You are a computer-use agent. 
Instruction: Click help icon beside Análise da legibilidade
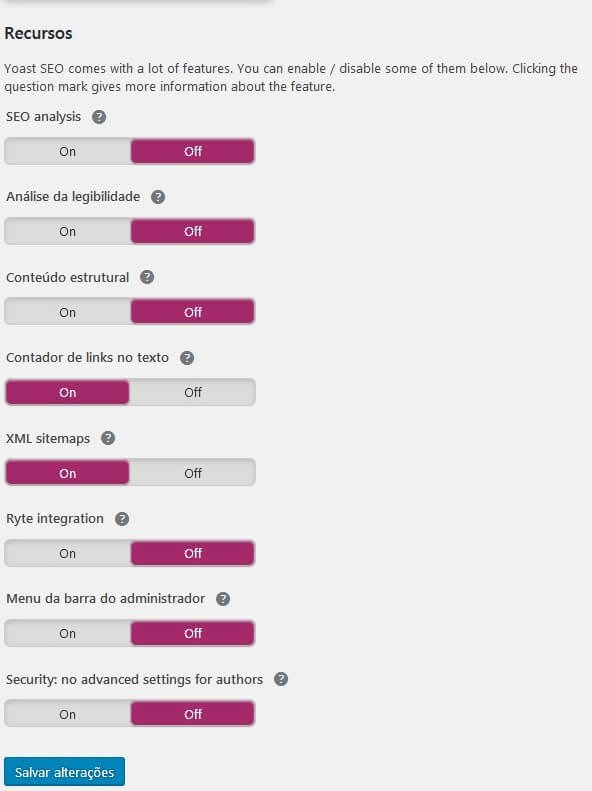tap(158, 197)
